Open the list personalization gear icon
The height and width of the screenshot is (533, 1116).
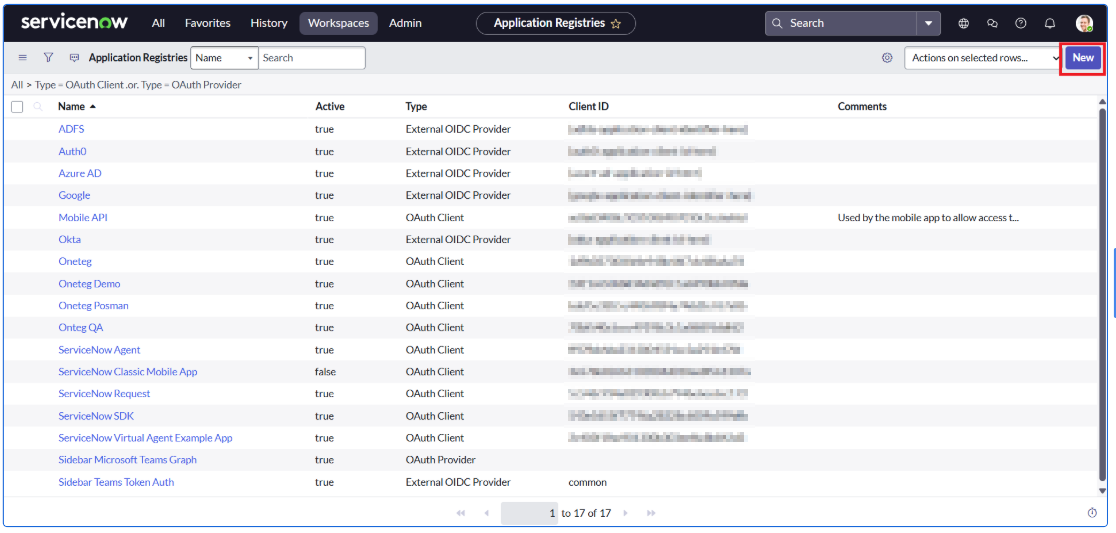(x=887, y=58)
